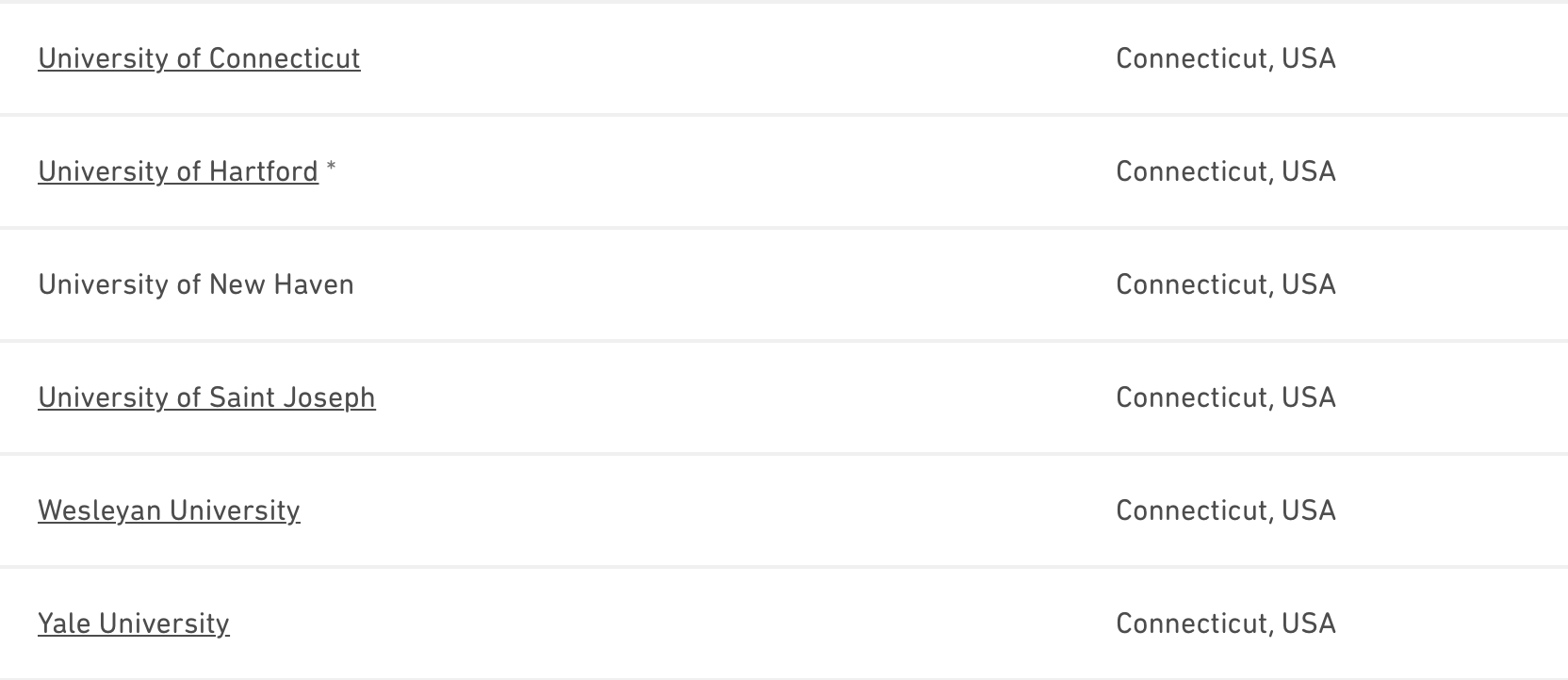Click the location text in the University of New Haven row
This screenshot has width=1568, height=680.
point(1225,284)
